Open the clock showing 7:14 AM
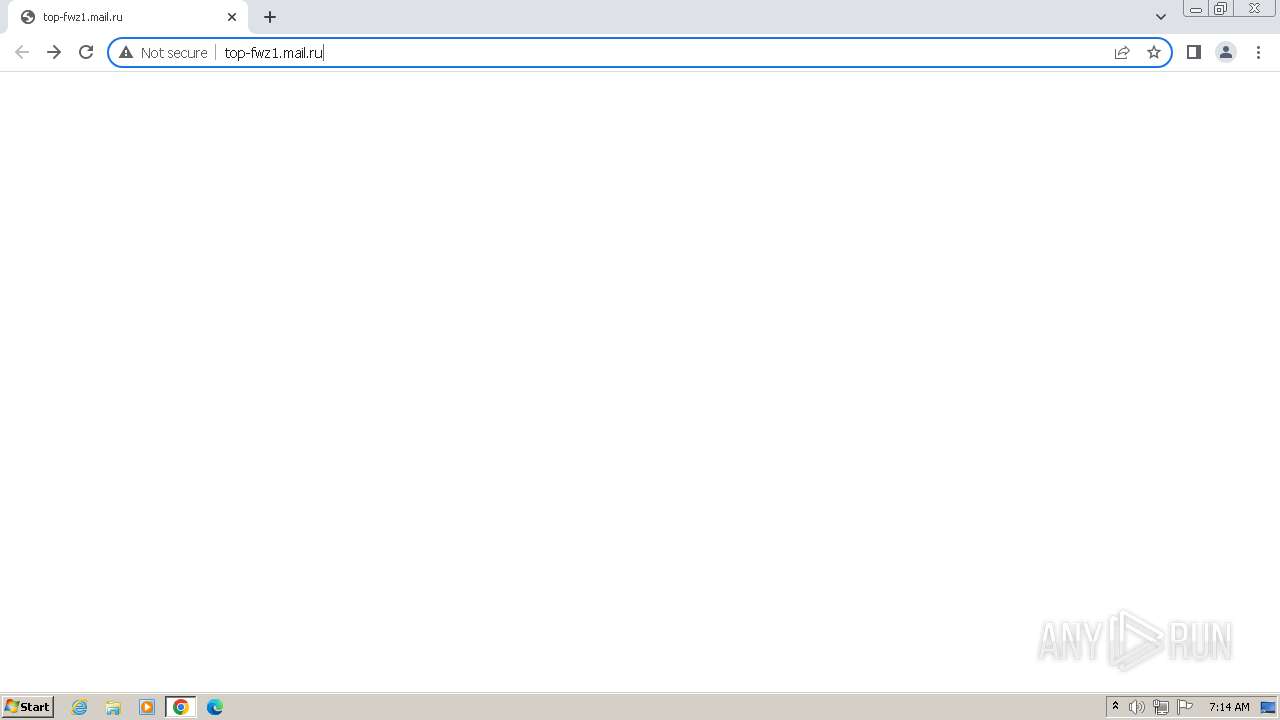Viewport: 1280px width, 720px height. (x=1229, y=707)
